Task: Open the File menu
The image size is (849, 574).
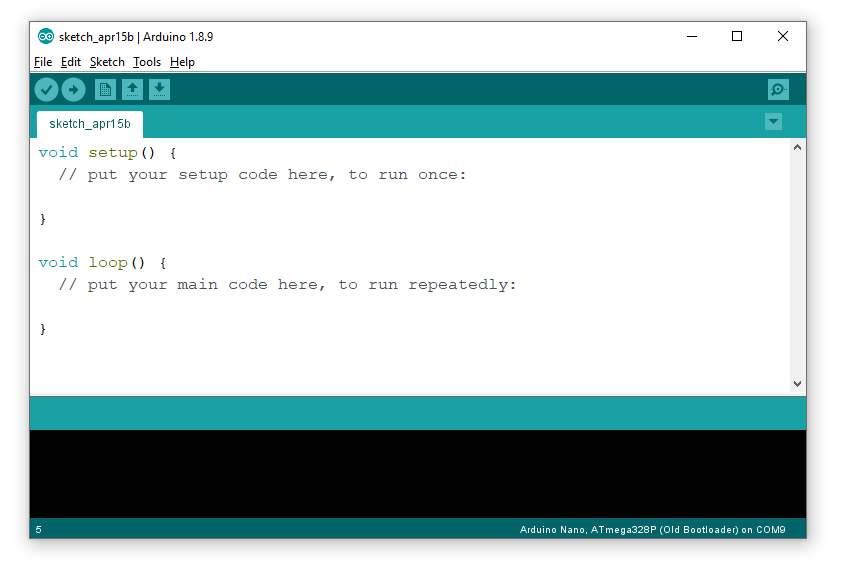Action: [43, 62]
